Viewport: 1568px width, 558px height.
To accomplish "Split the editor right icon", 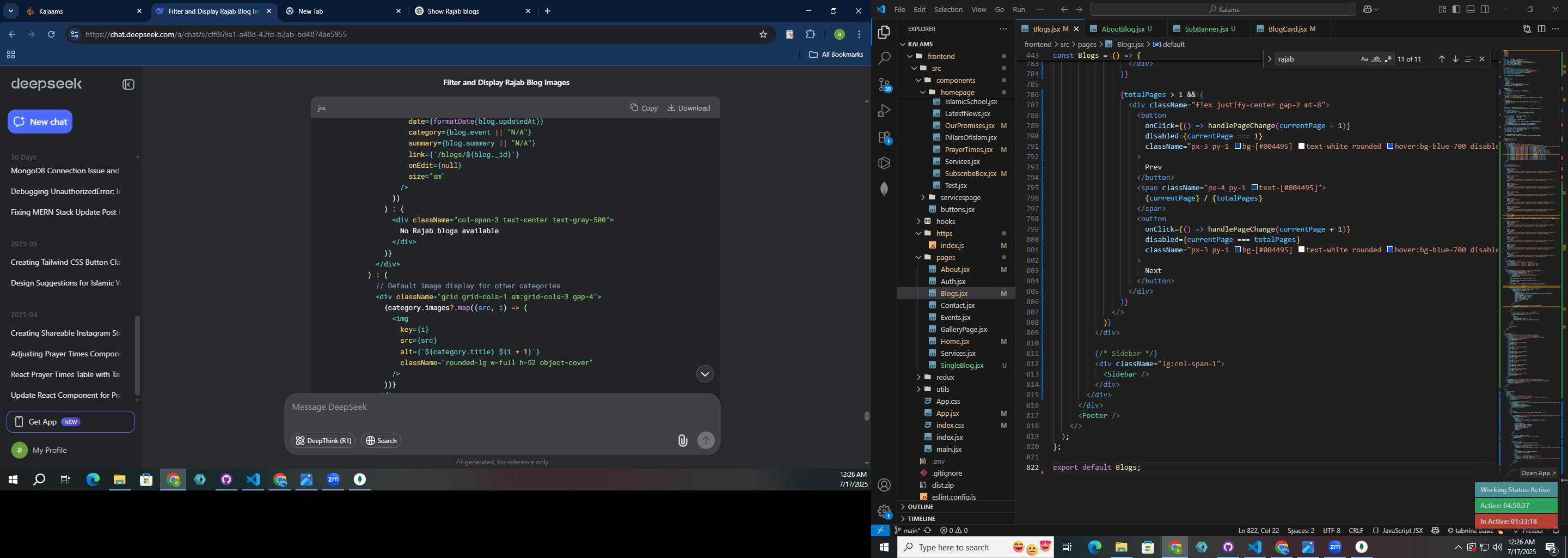I will (x=1541, y=29).
